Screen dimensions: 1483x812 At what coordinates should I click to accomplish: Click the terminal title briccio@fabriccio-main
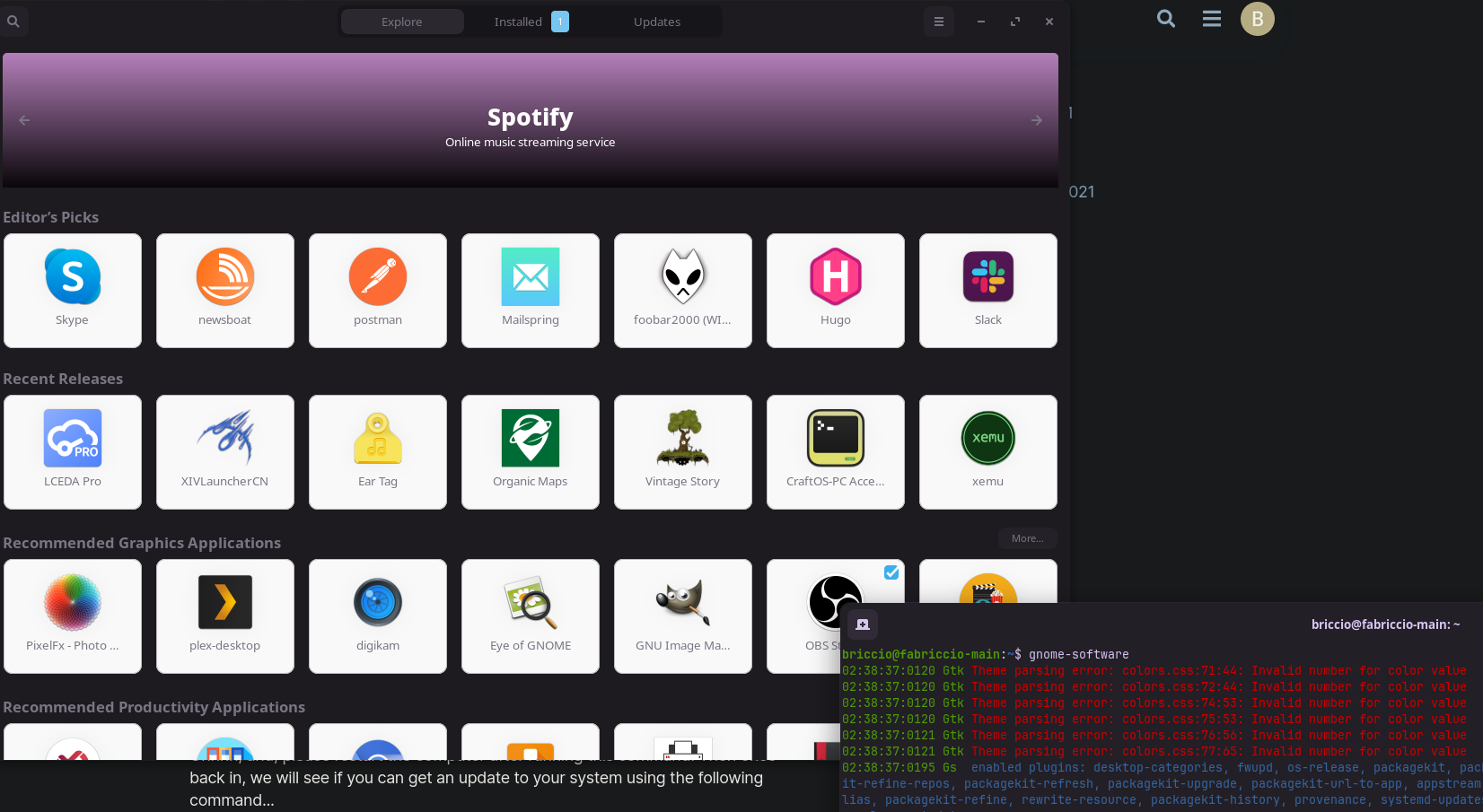click(1385, 624)
